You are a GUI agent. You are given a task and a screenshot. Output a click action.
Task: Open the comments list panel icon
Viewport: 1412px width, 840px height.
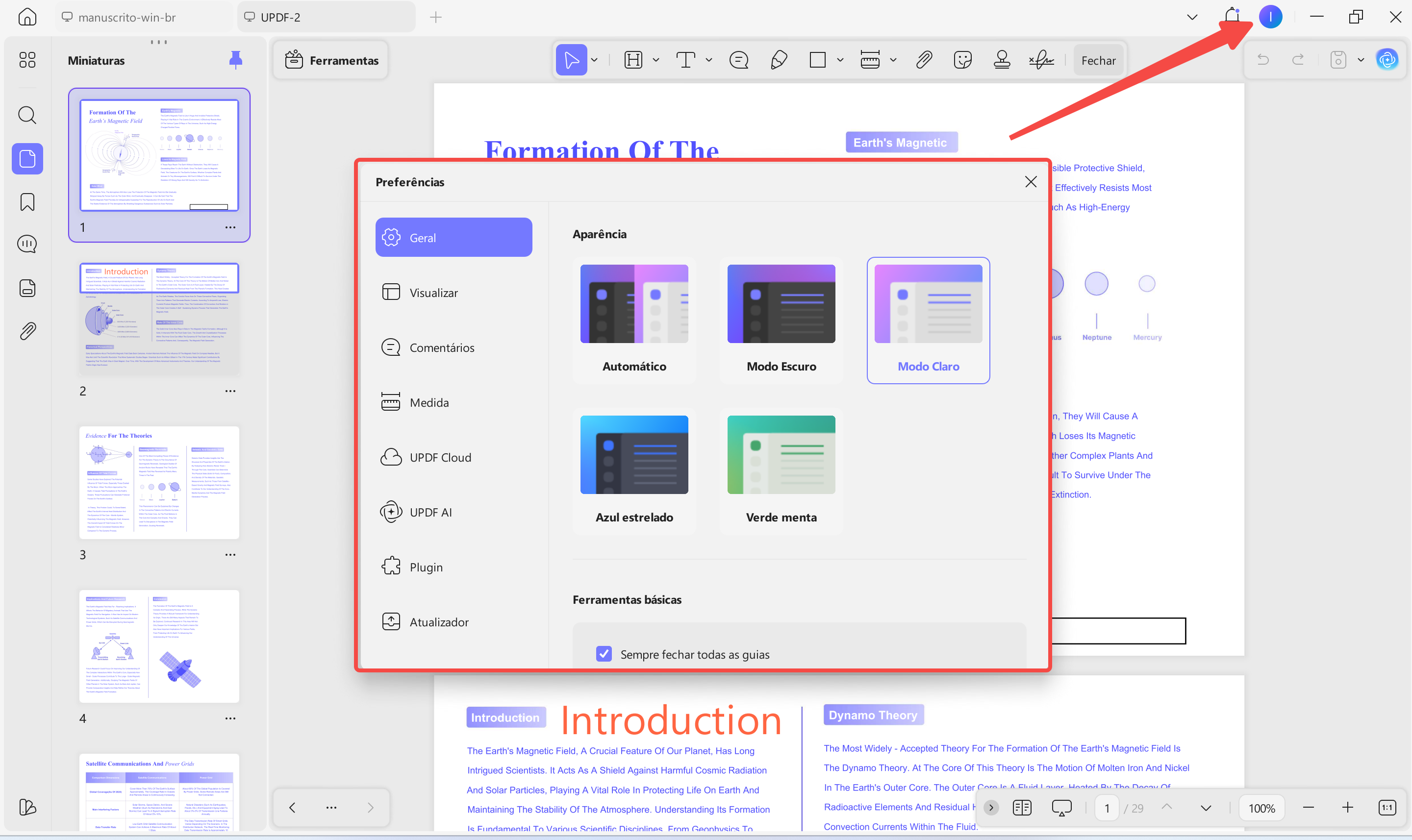tap(27, 244)
